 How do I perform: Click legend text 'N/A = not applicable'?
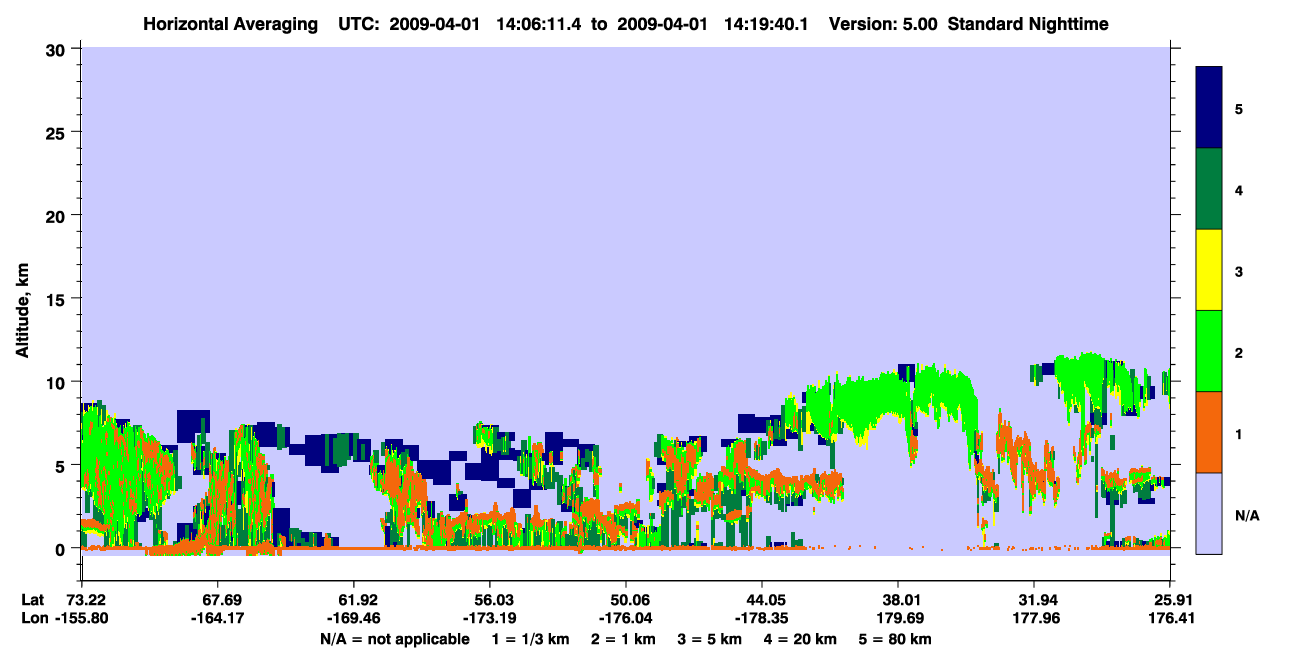click(394, 639)
